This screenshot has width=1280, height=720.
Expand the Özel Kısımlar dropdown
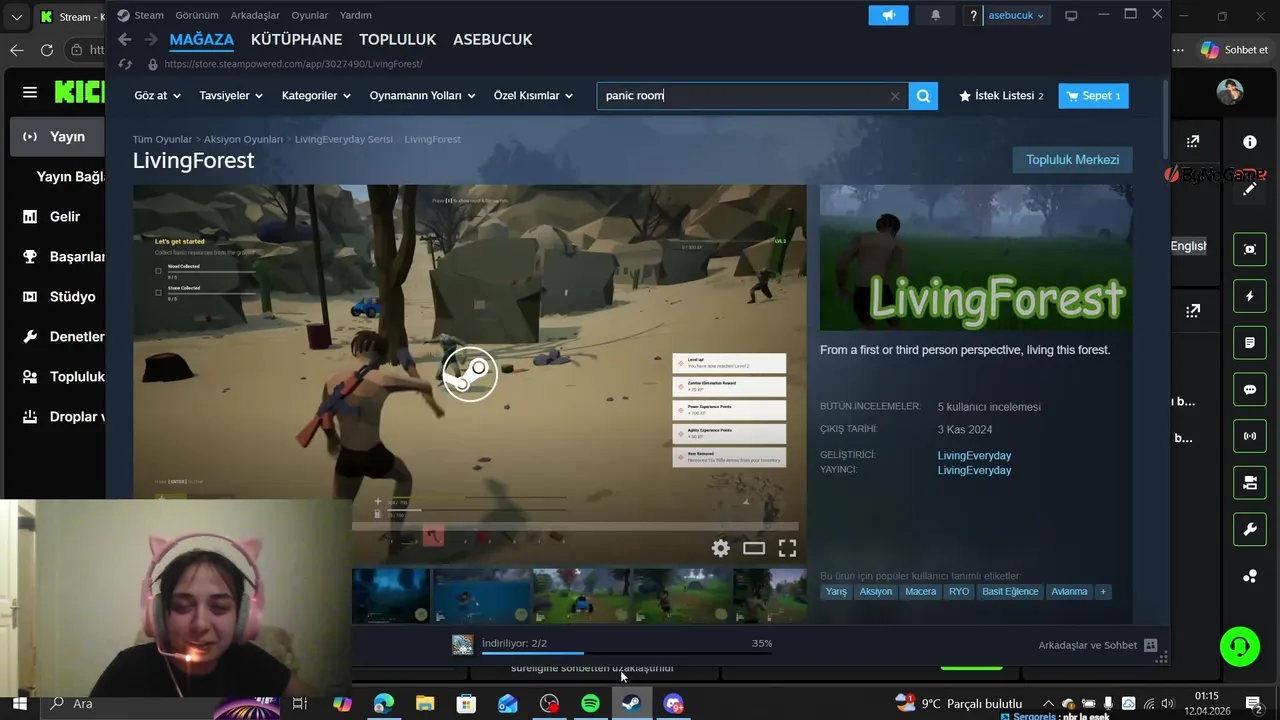[x=533, y=96]
